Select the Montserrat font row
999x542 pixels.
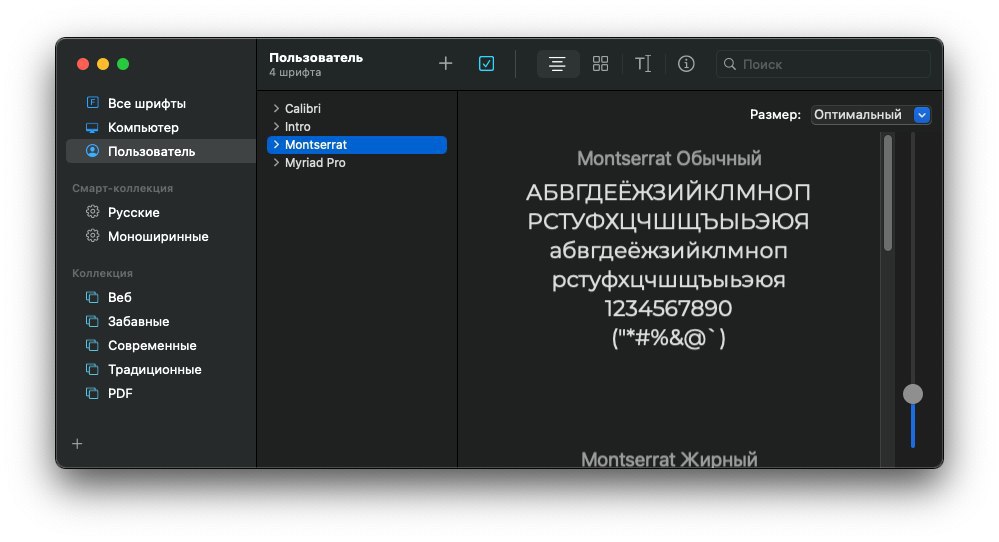357,145
